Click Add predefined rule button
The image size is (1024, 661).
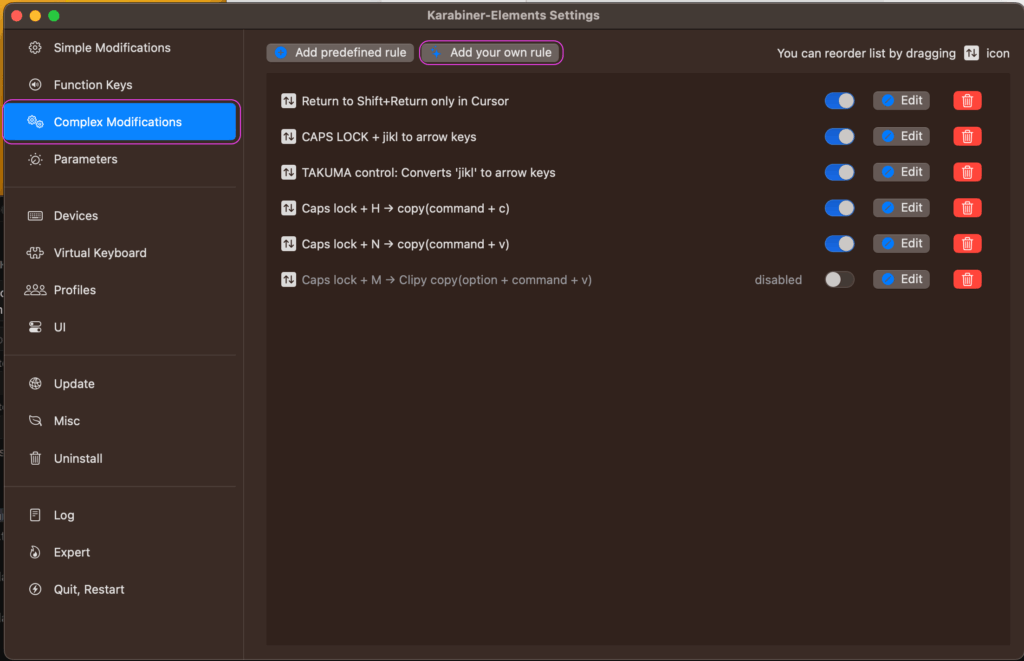tap(340, 53)
